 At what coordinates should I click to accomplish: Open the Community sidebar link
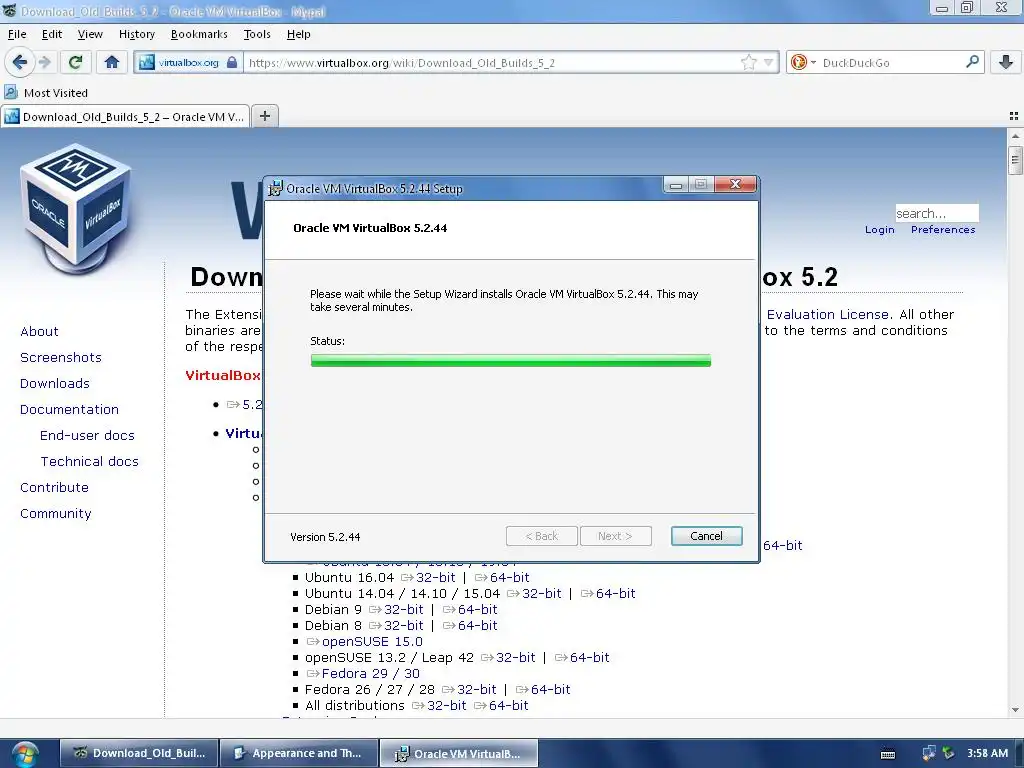[x=56, y=514]
